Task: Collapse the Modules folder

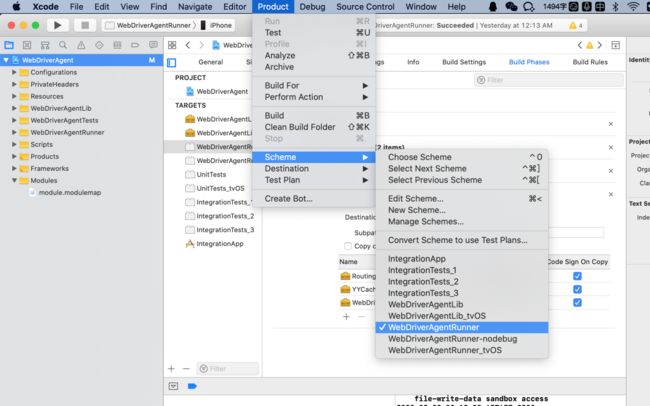Action: pyautogui.click(x=14, y=180)
